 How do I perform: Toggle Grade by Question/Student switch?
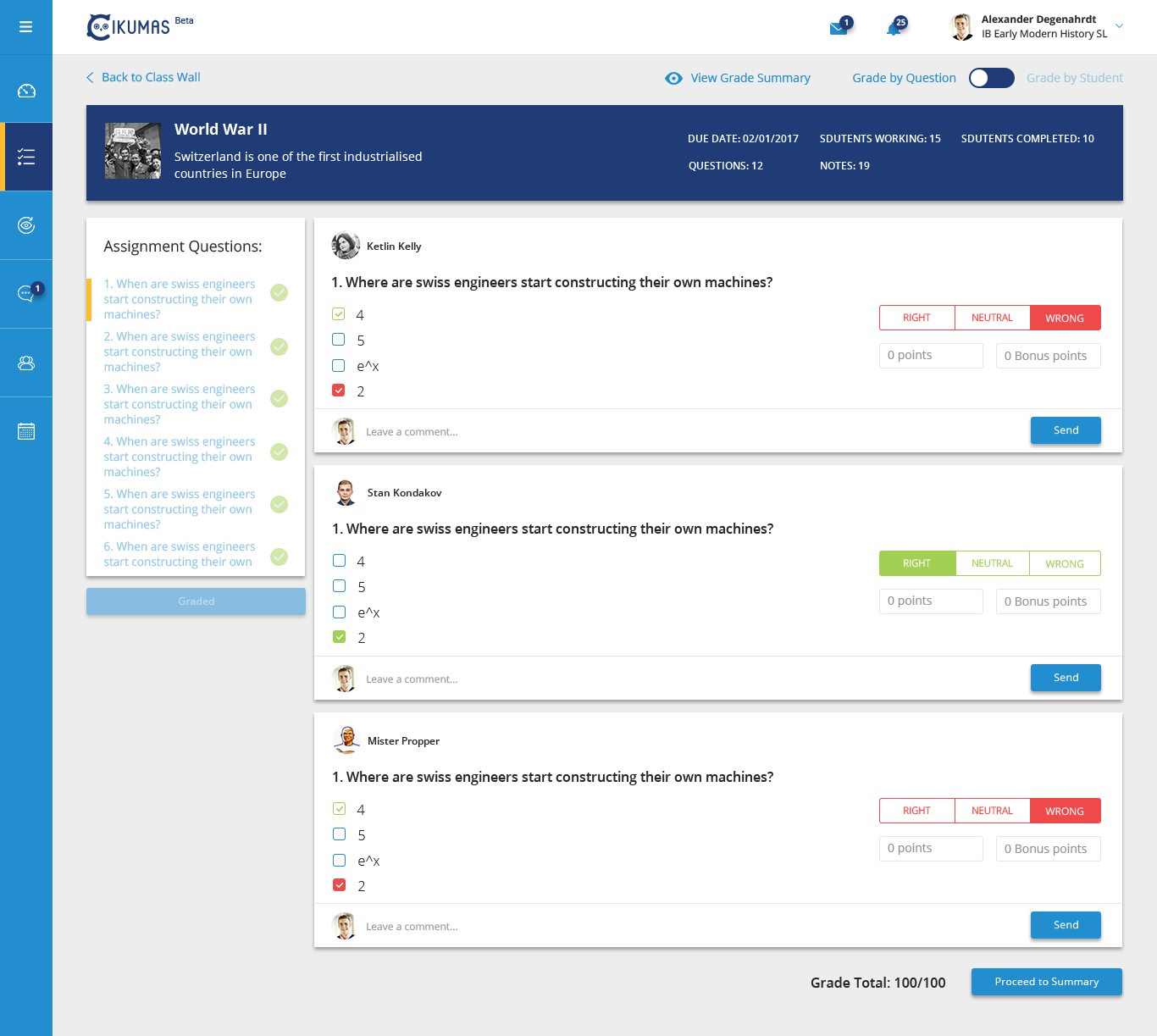point(991,78)
